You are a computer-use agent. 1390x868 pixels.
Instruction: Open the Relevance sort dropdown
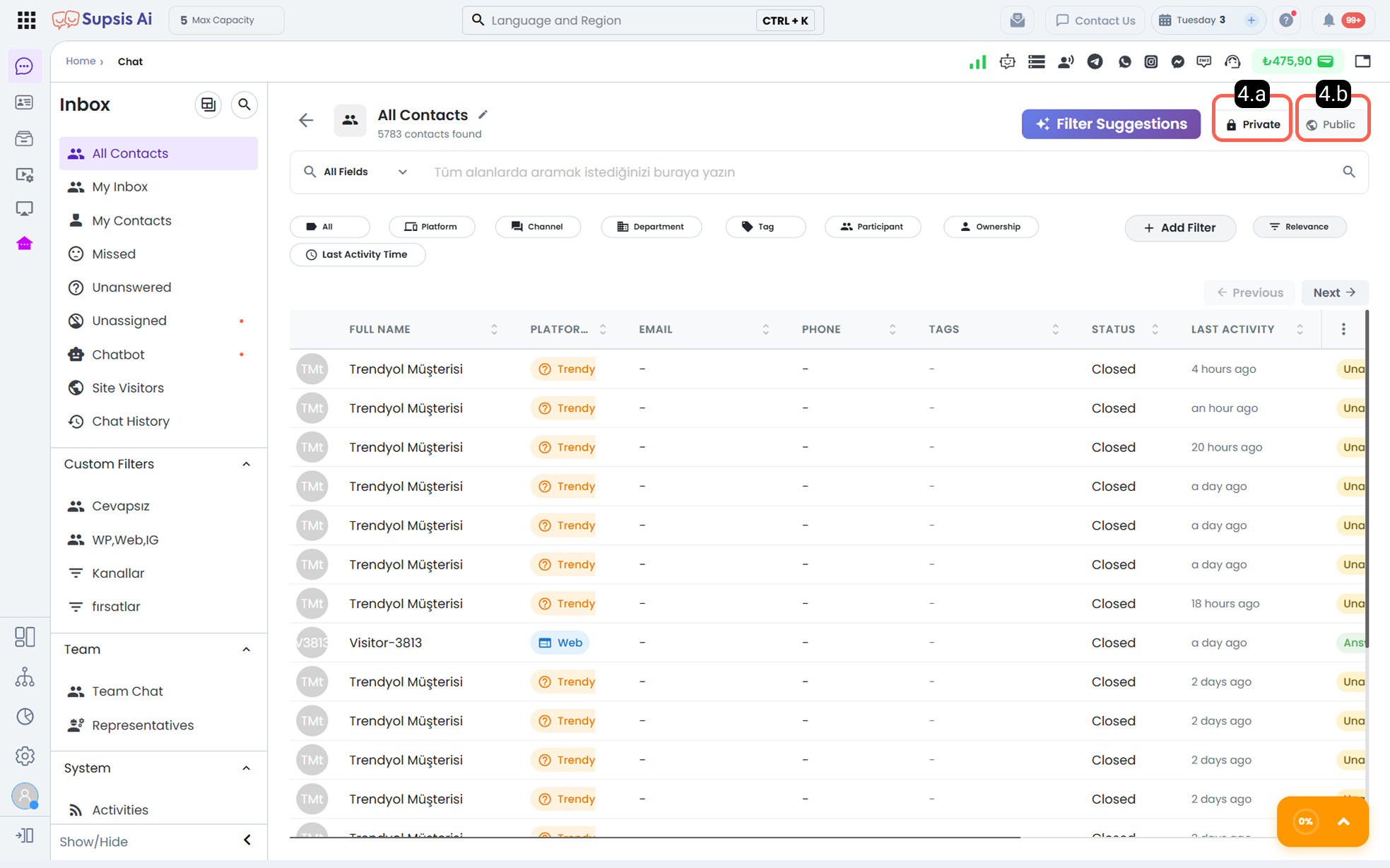[1300, 227]
